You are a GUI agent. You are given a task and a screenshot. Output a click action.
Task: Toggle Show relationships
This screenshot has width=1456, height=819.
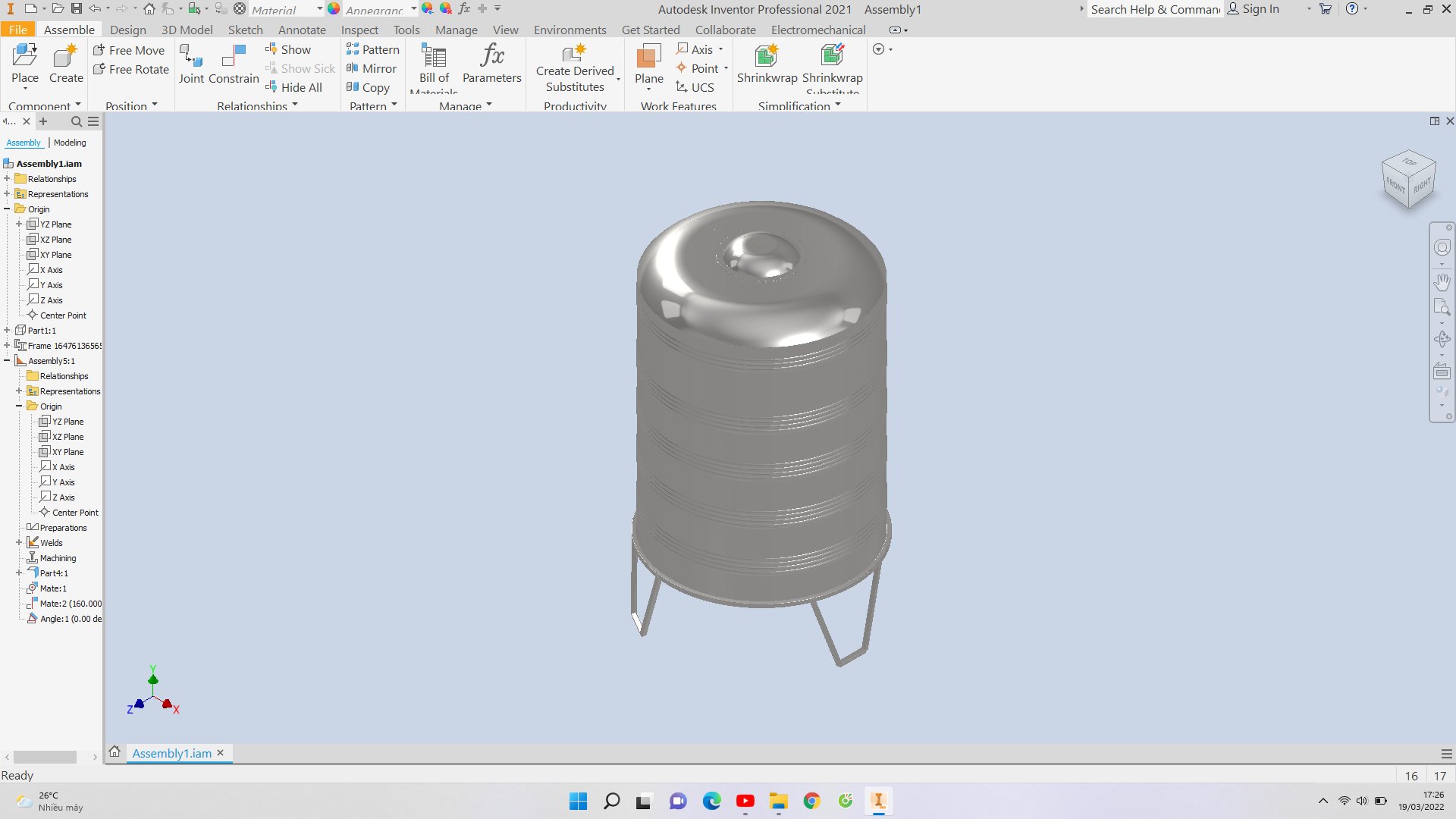coord(288,49)
